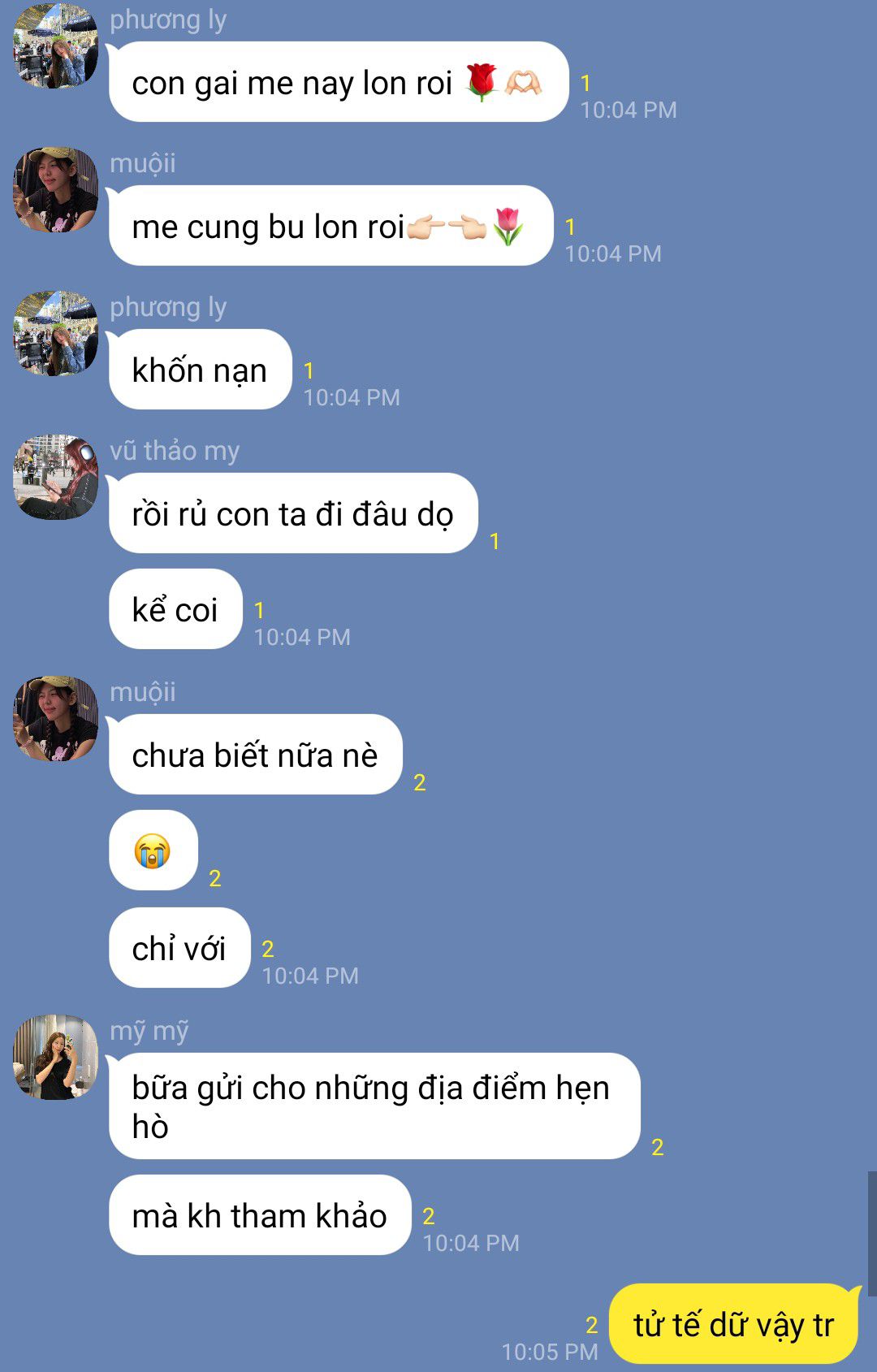Open phương ly's avatar on first message
This screenshot has width=877, height=1372.
tap(55, 45)
